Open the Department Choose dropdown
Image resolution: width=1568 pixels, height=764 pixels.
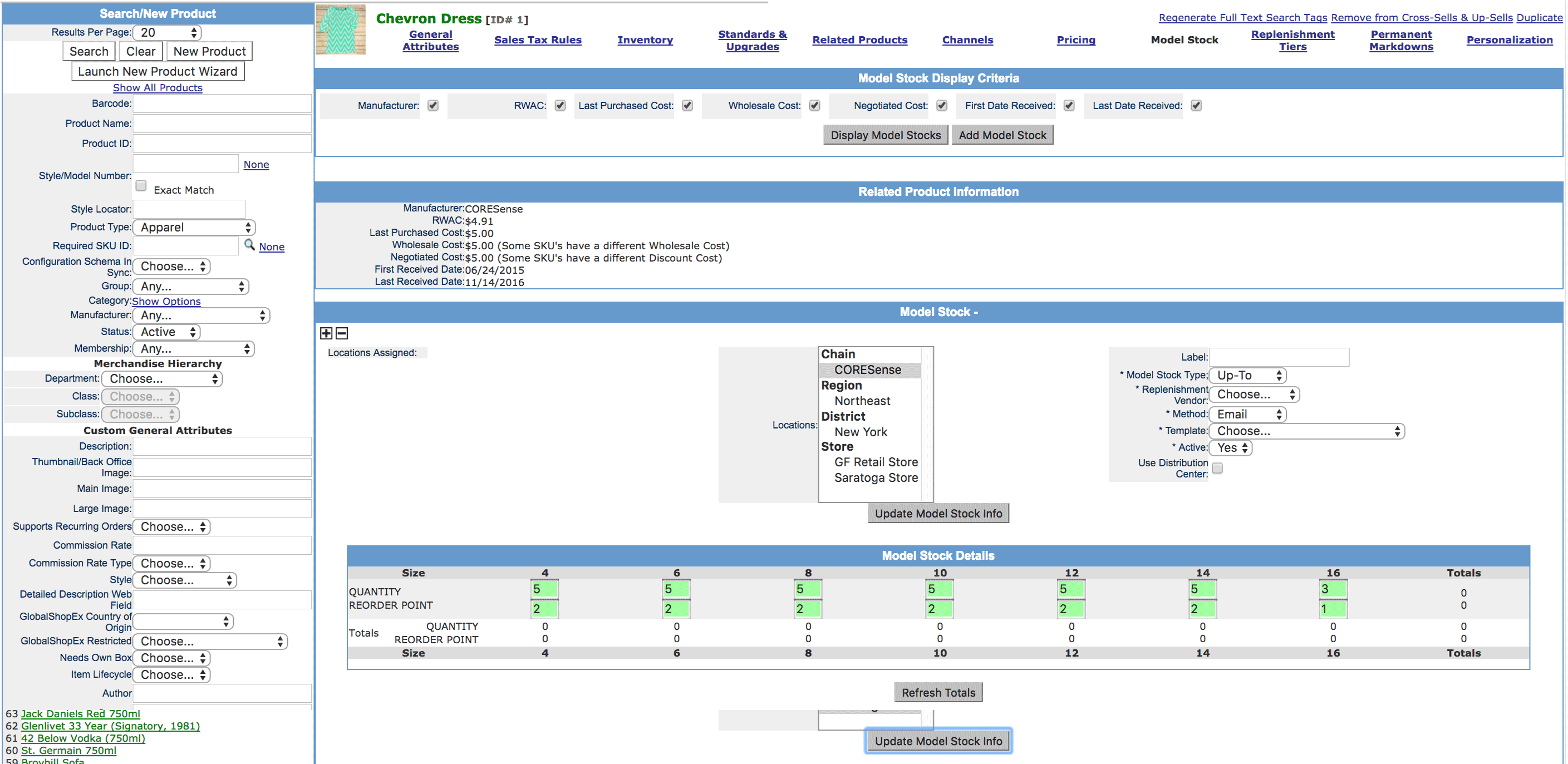coord(162,379)
